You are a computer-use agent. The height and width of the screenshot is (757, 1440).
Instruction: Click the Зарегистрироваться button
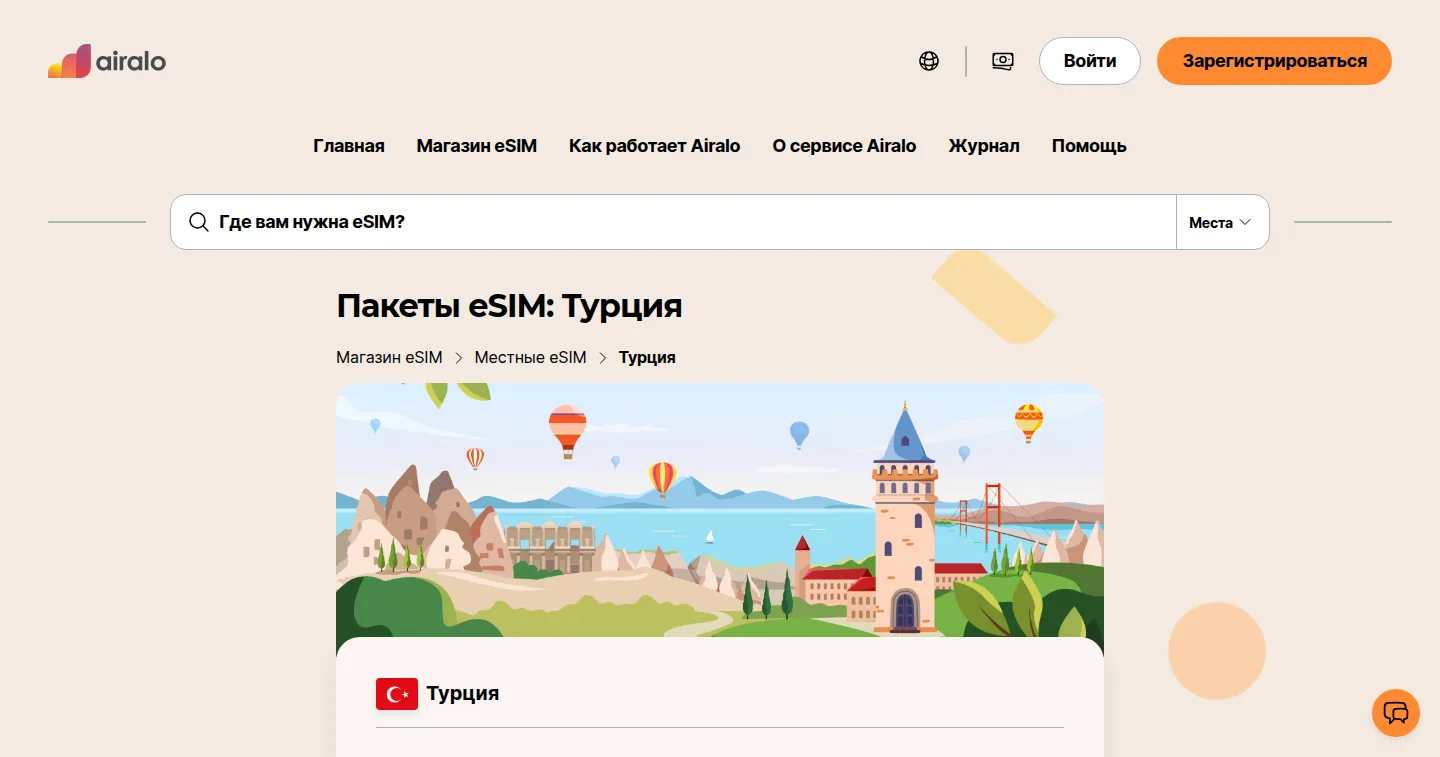(1274, 61)
